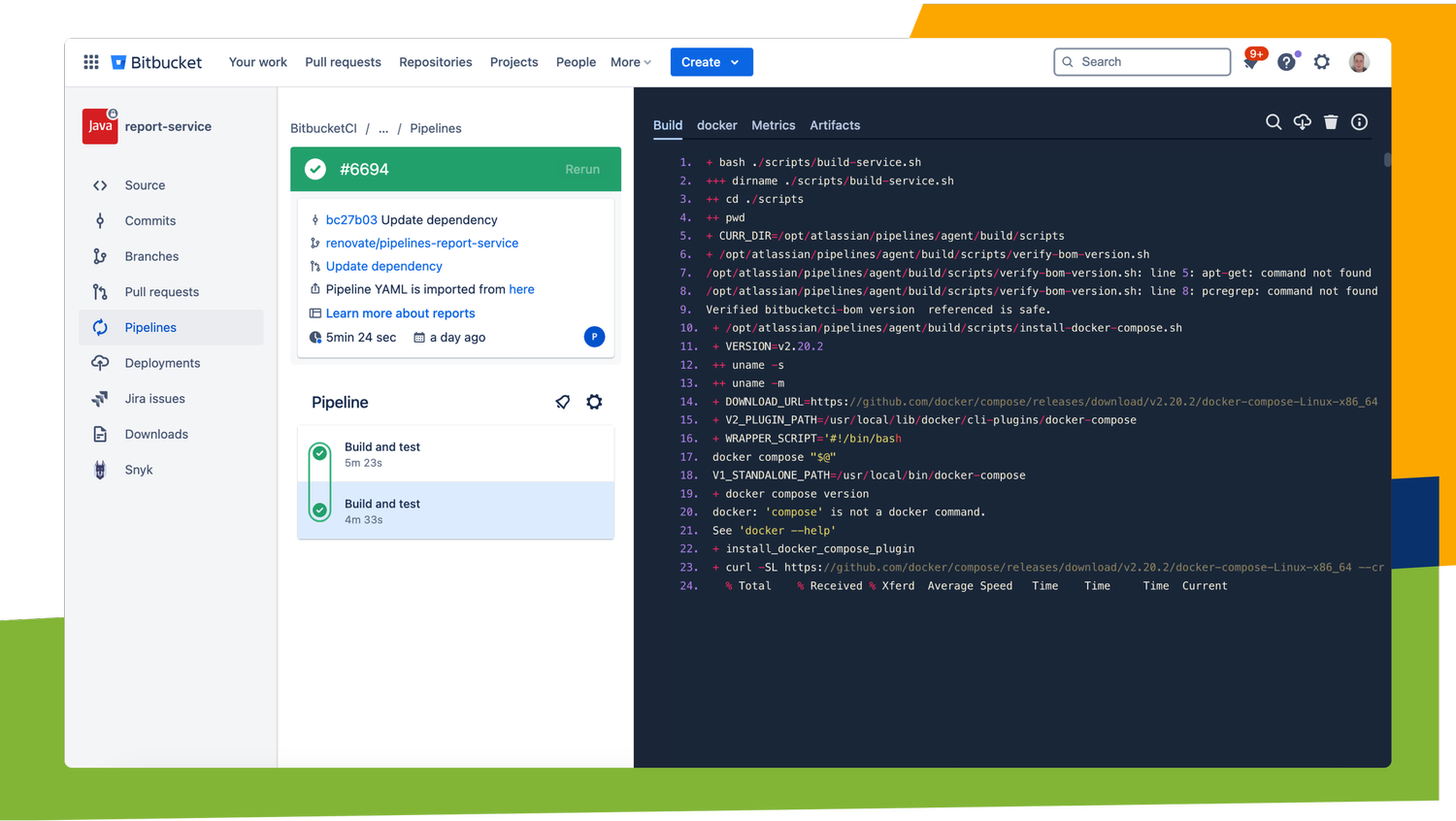Image resolution: width=1456 pixels, height=821 pixels.
Task: Open the "Learn more about reports" link
Action: click(x=400, y=312)
